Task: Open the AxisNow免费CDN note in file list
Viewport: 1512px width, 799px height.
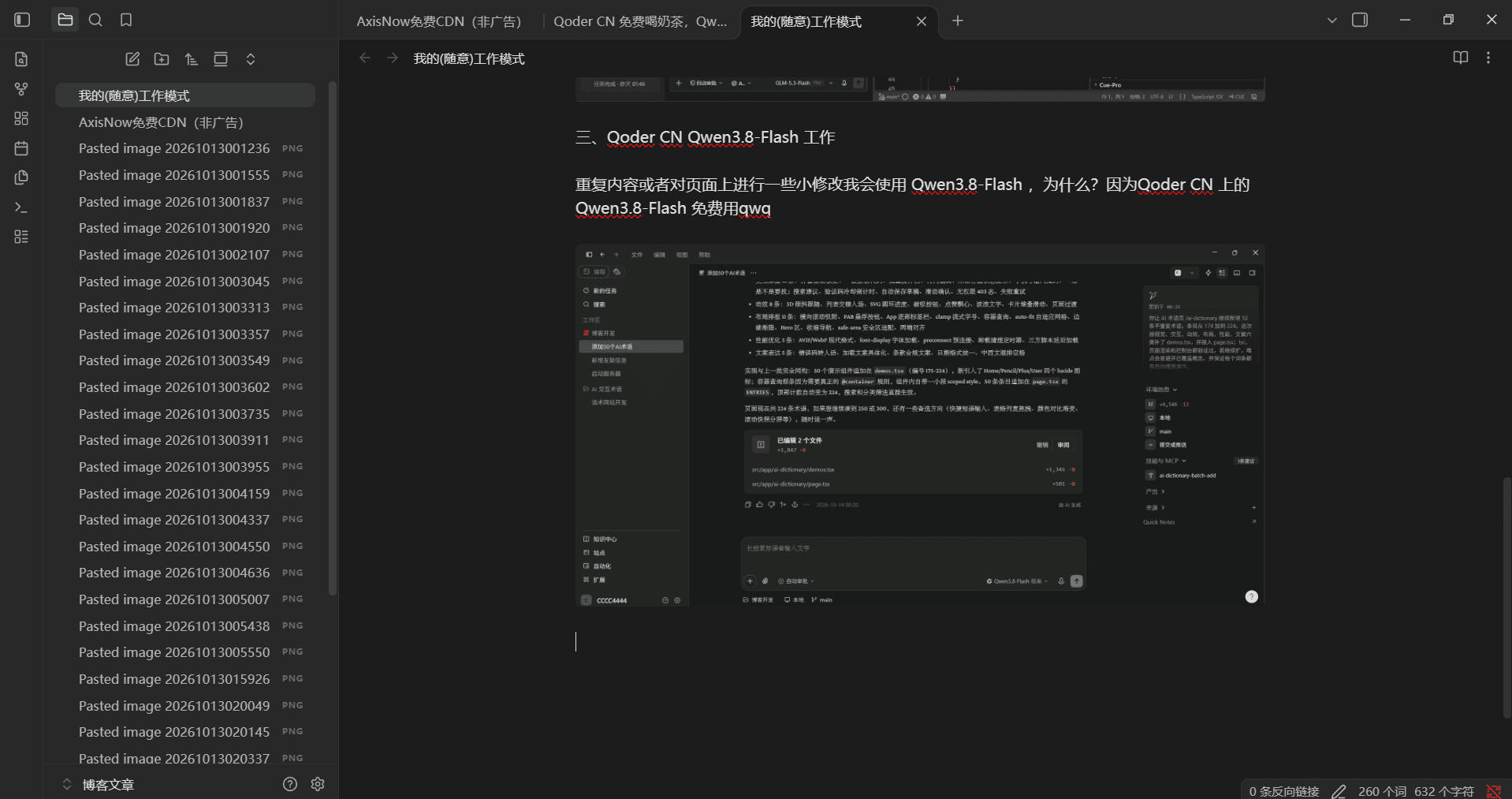Action: (185, 122)
